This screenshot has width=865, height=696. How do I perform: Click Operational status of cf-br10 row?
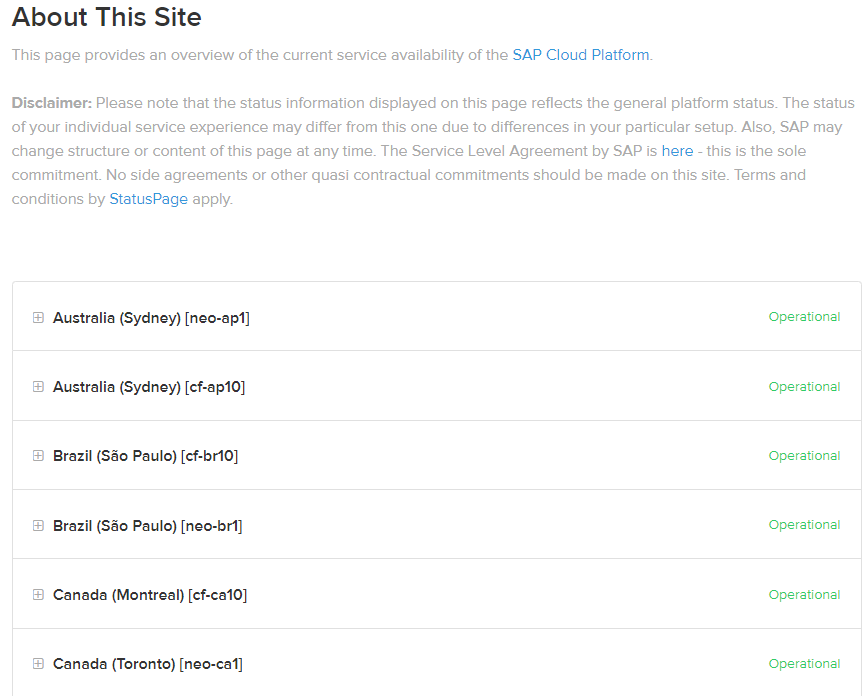point(804,456)
